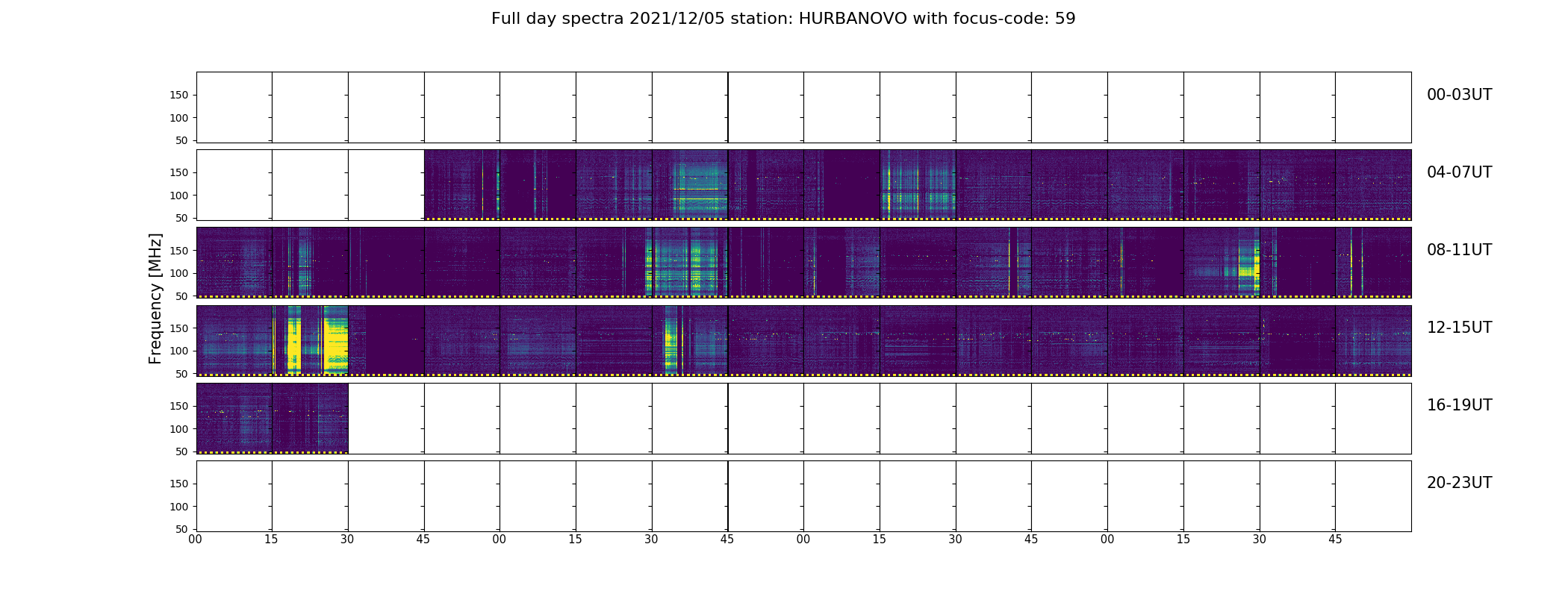Open the 05:30-05:45 spectrogram panel in 04-07UT row

click(690, 185)
